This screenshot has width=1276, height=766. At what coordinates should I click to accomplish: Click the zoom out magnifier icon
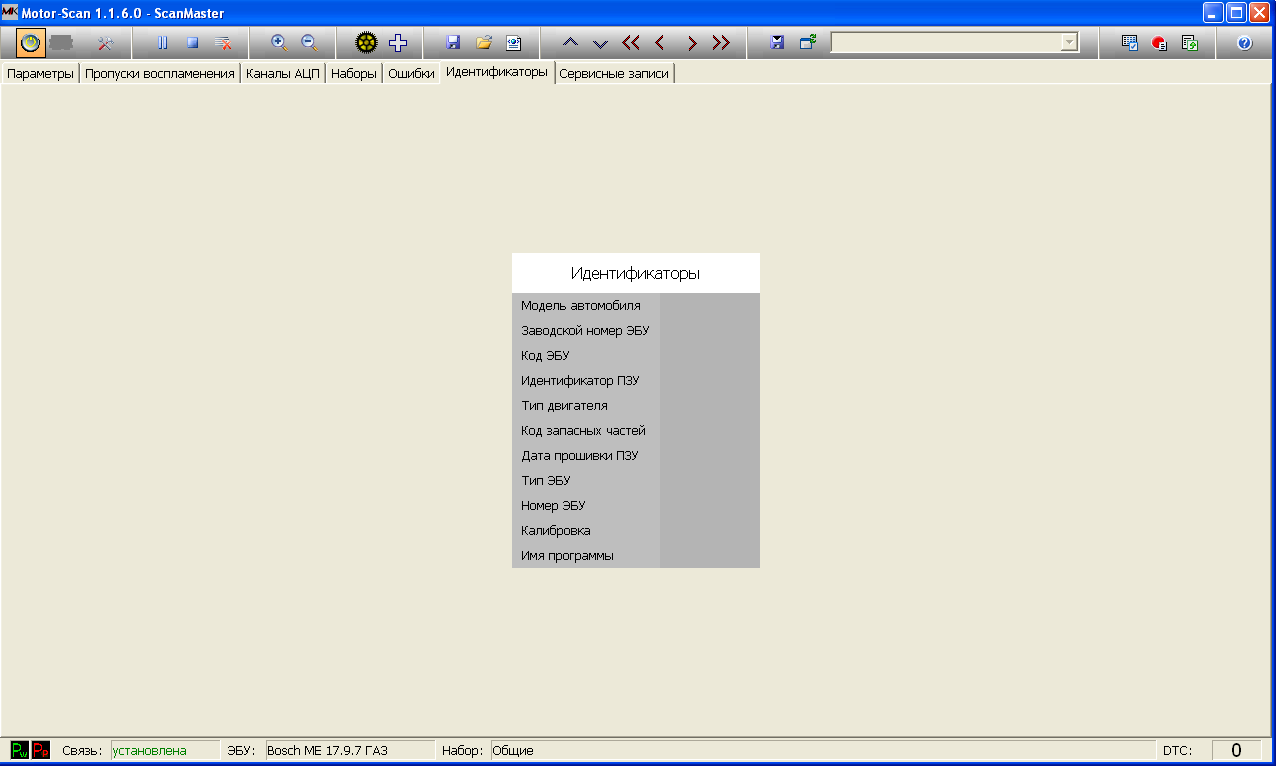[x=309, y=43]
